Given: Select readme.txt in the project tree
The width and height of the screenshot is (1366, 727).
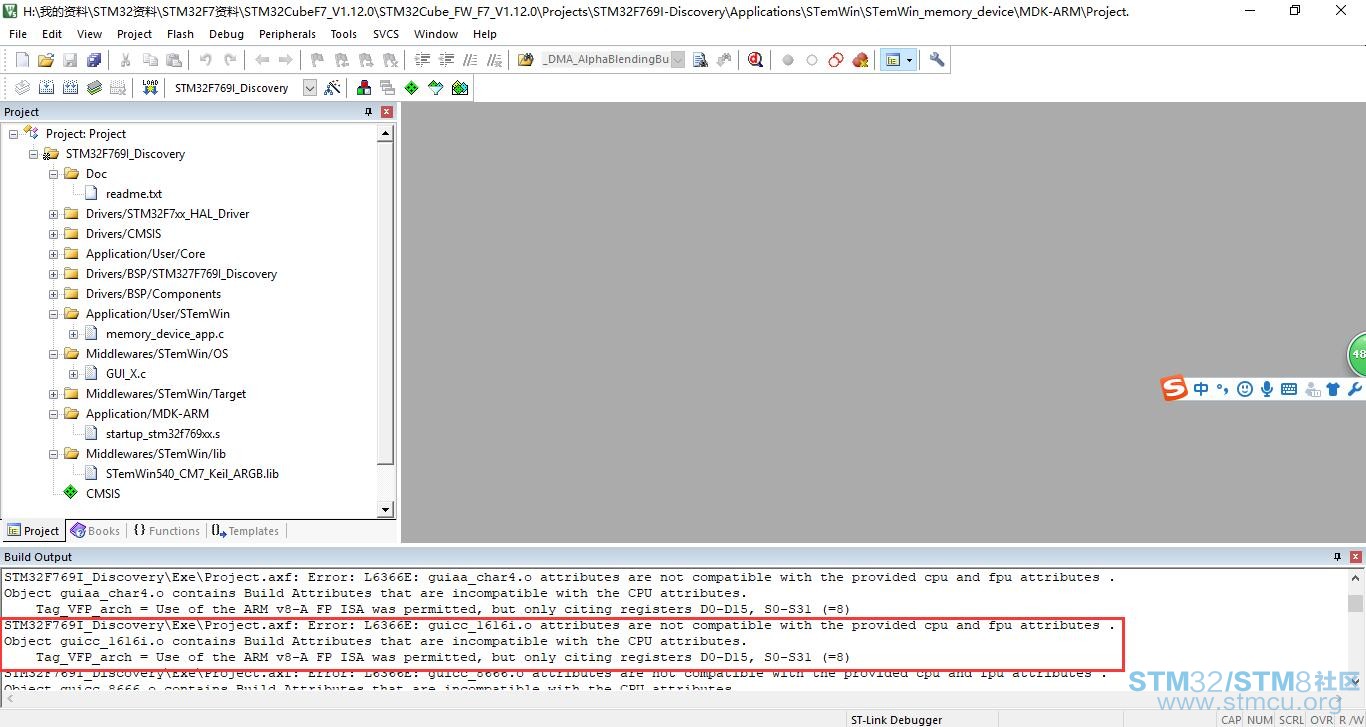Looking at the screenshot, I should pos(134,194).
